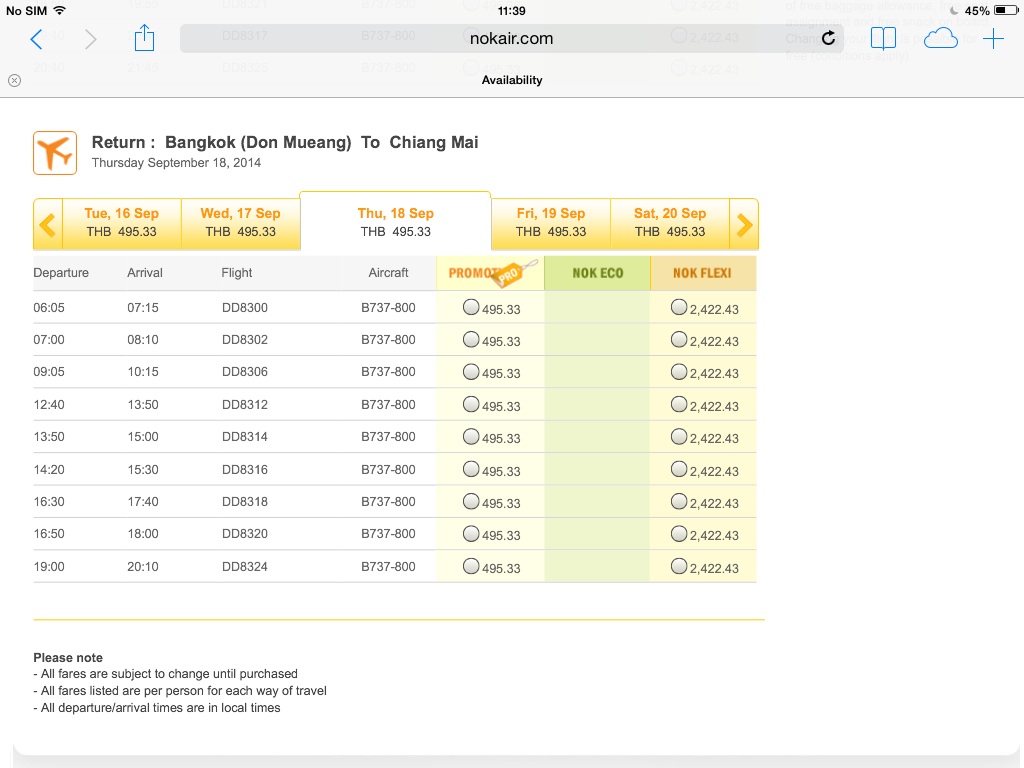
Task: Select Promo fare for flight DD8320
Action: point(471,534)
